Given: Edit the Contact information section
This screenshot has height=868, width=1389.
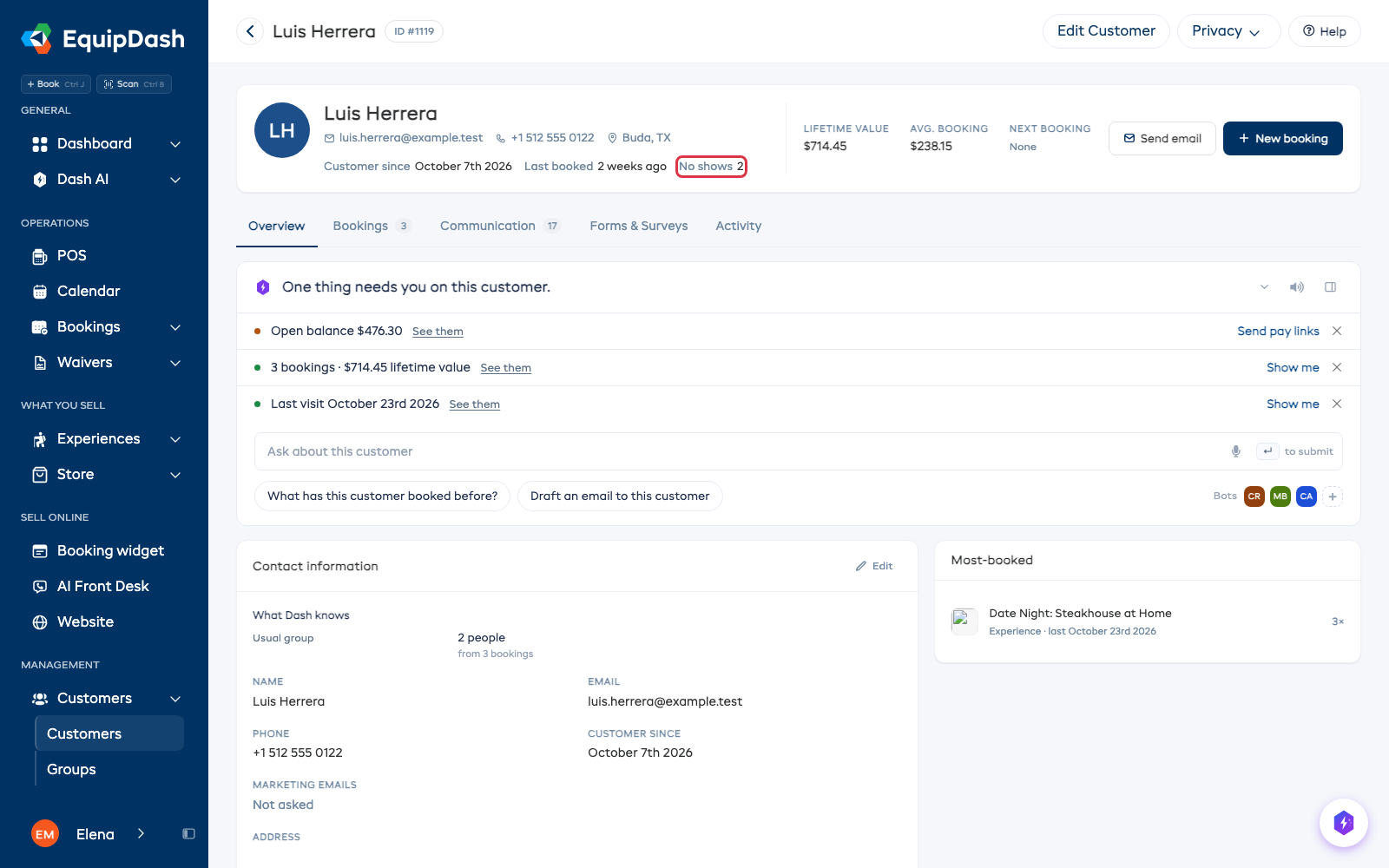Looking at the screenshot, I should tap(874, 566).
